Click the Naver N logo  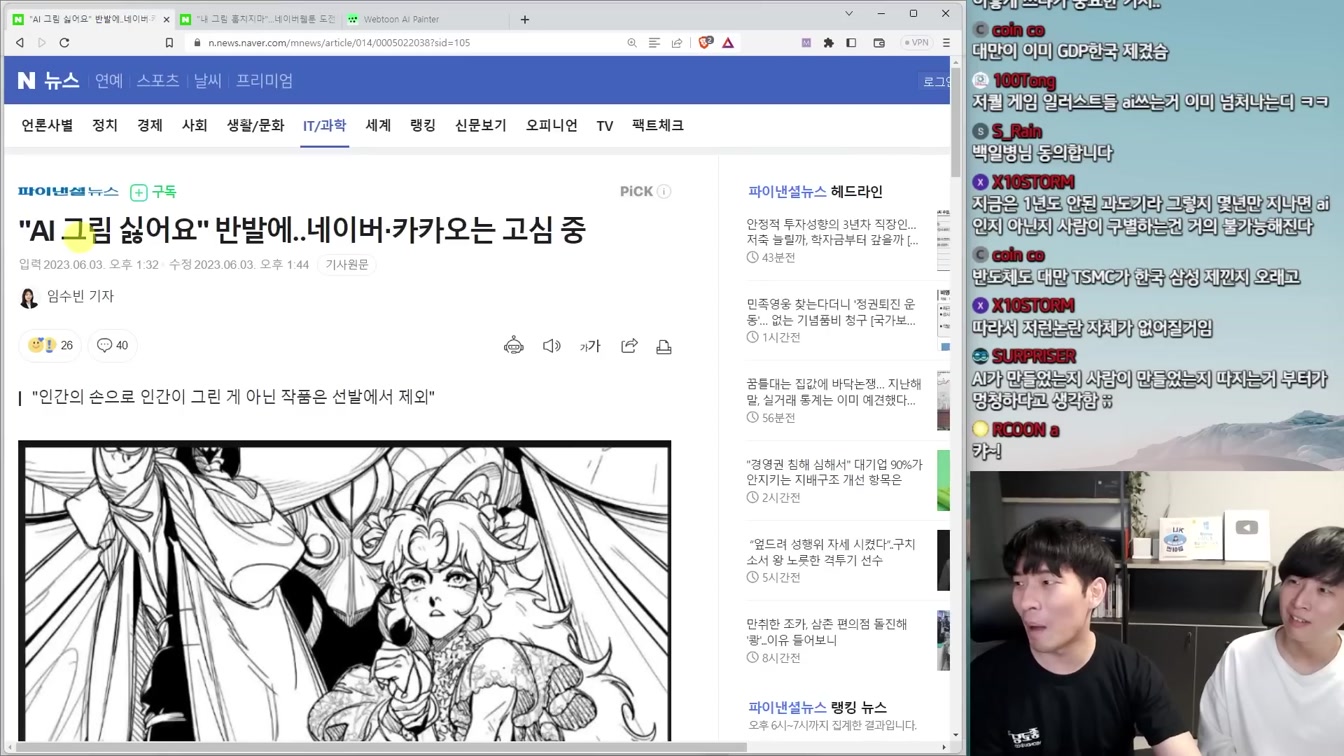27,81
